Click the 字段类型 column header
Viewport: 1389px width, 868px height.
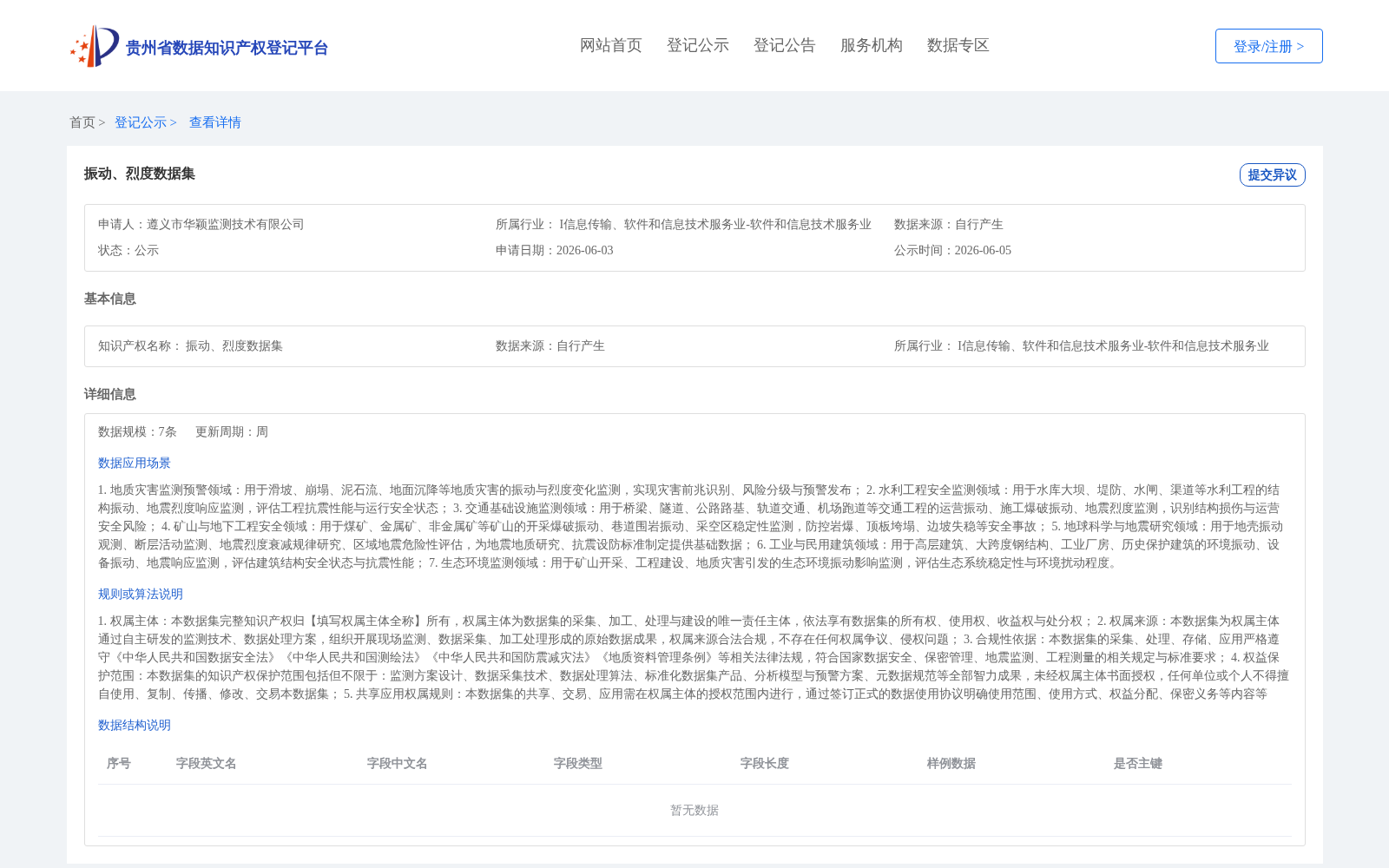pyautogui.click(x=578, y=763)
